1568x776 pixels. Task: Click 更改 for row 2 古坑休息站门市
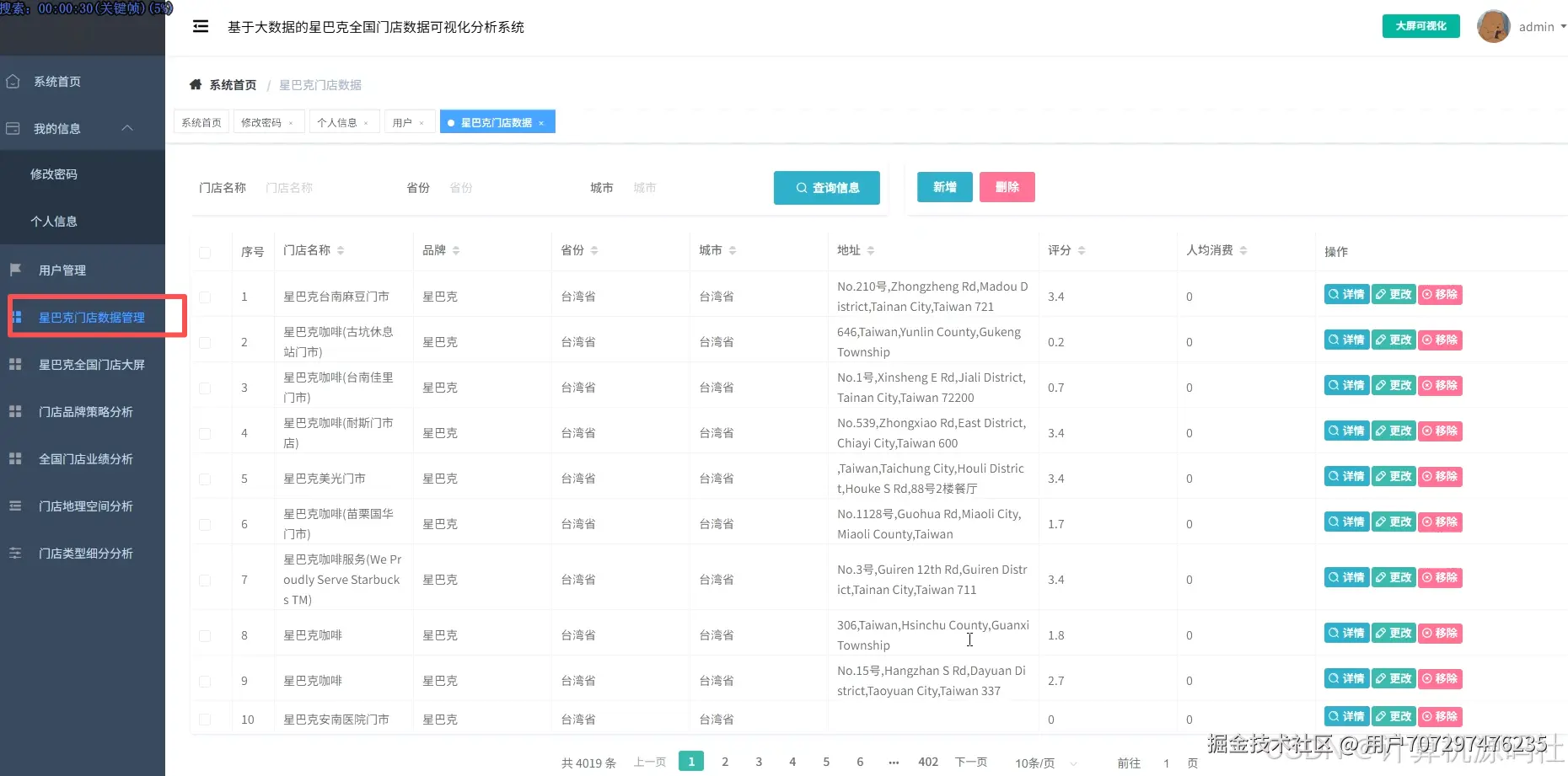tap(1393, 340)
